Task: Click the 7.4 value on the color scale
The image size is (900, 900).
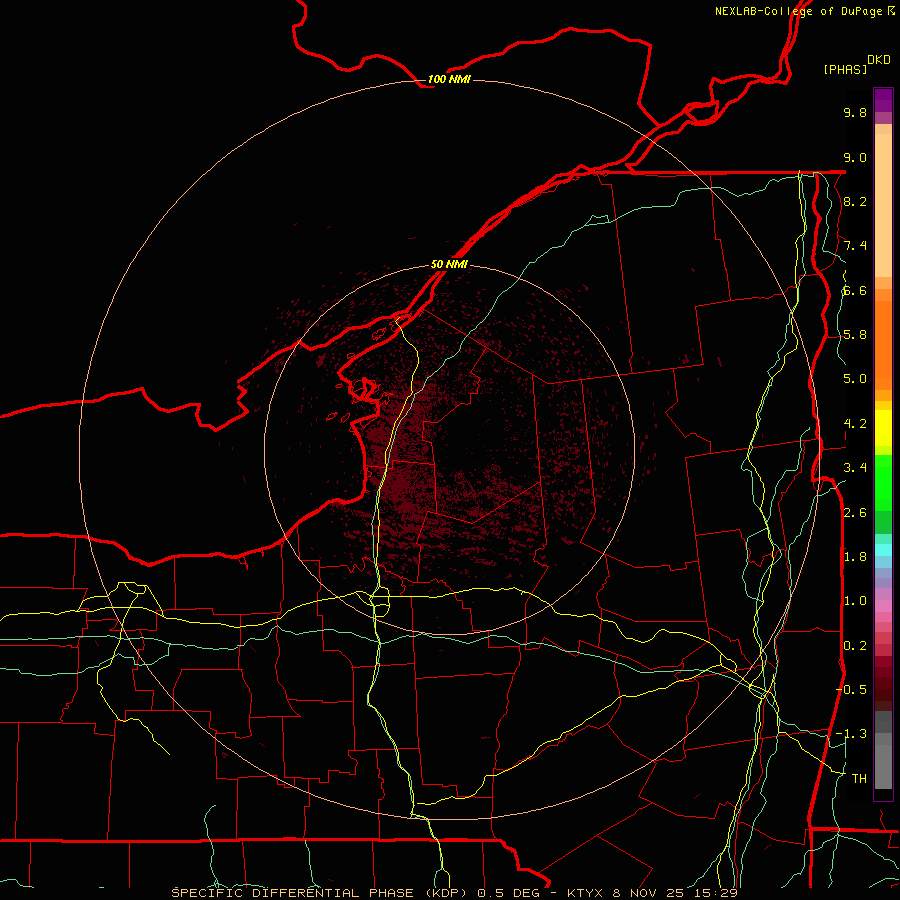Action: coord(855,246)
